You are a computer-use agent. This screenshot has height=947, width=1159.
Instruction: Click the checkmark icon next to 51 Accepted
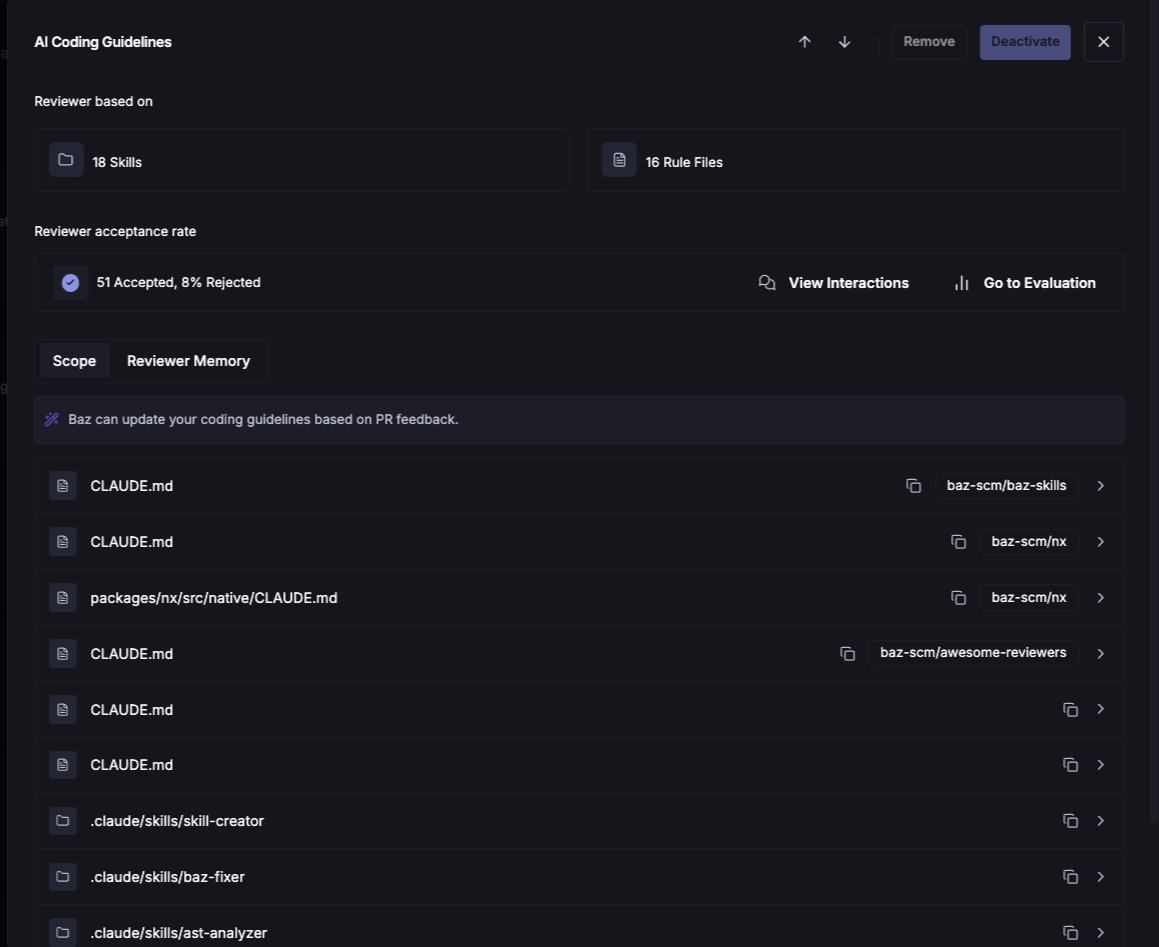pyautogui.click(x=70, y=282)
